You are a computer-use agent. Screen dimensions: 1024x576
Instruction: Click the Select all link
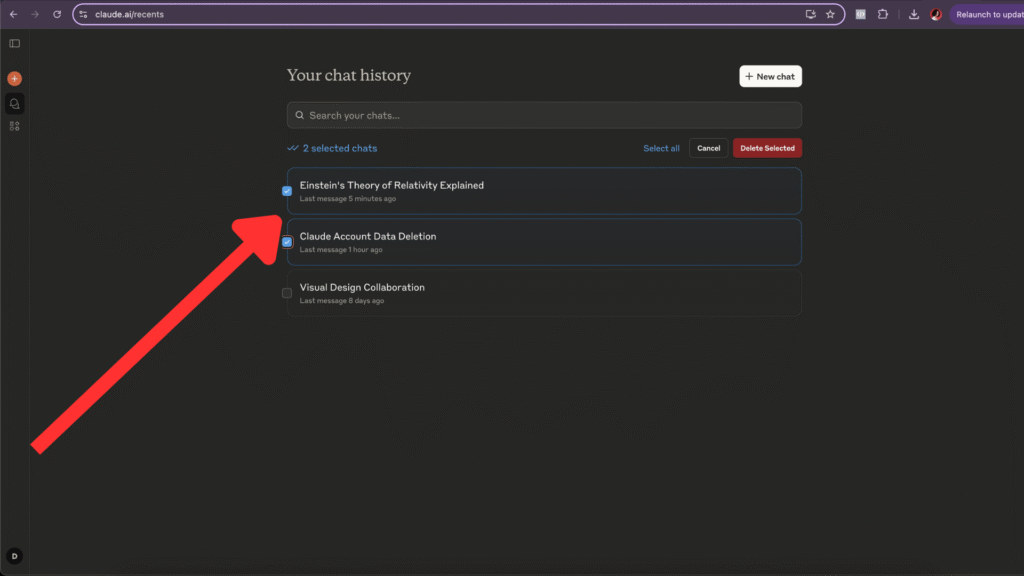tap(661, 148)
